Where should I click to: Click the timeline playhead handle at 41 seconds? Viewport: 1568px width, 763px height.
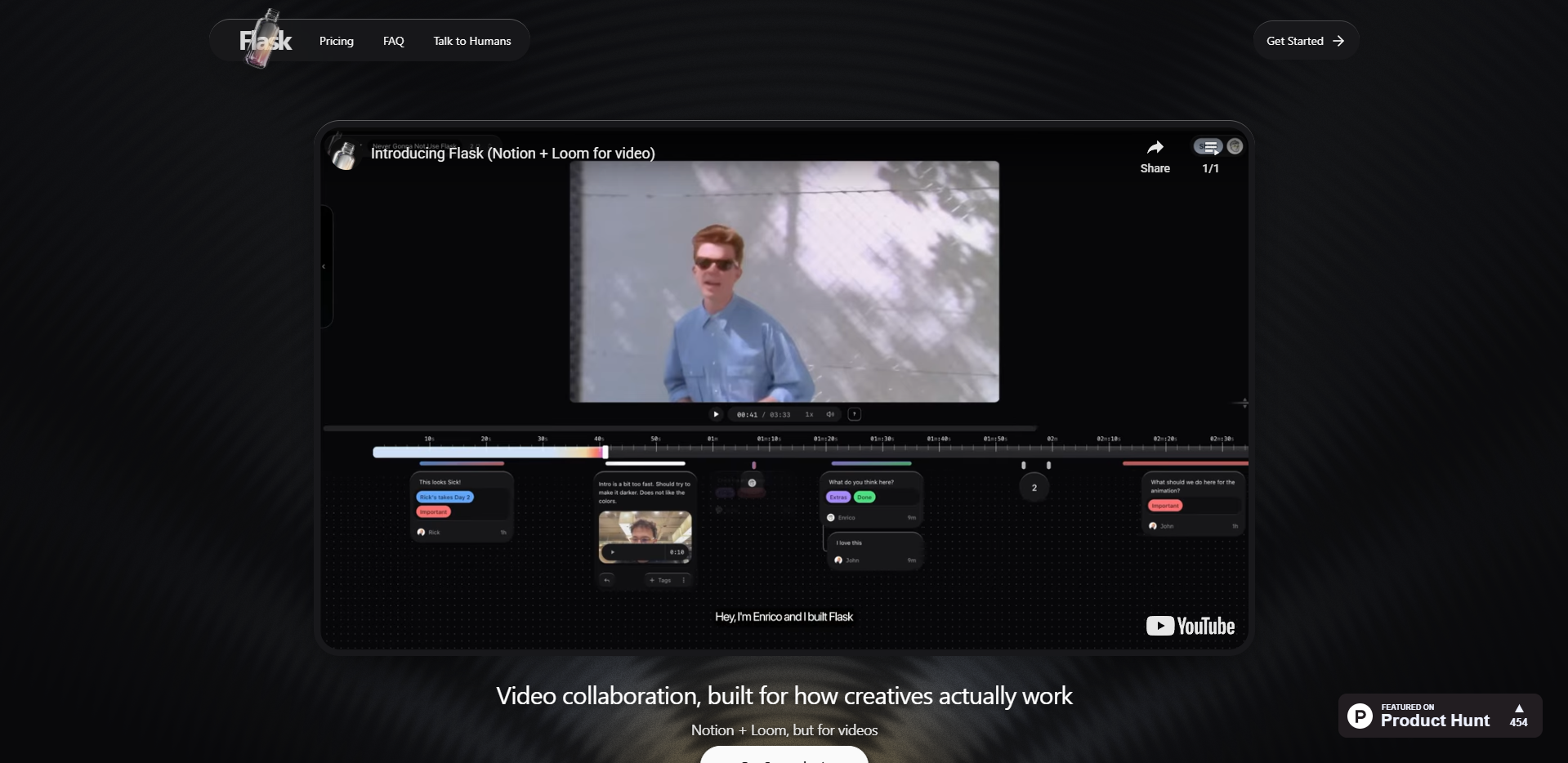(605, 452)
